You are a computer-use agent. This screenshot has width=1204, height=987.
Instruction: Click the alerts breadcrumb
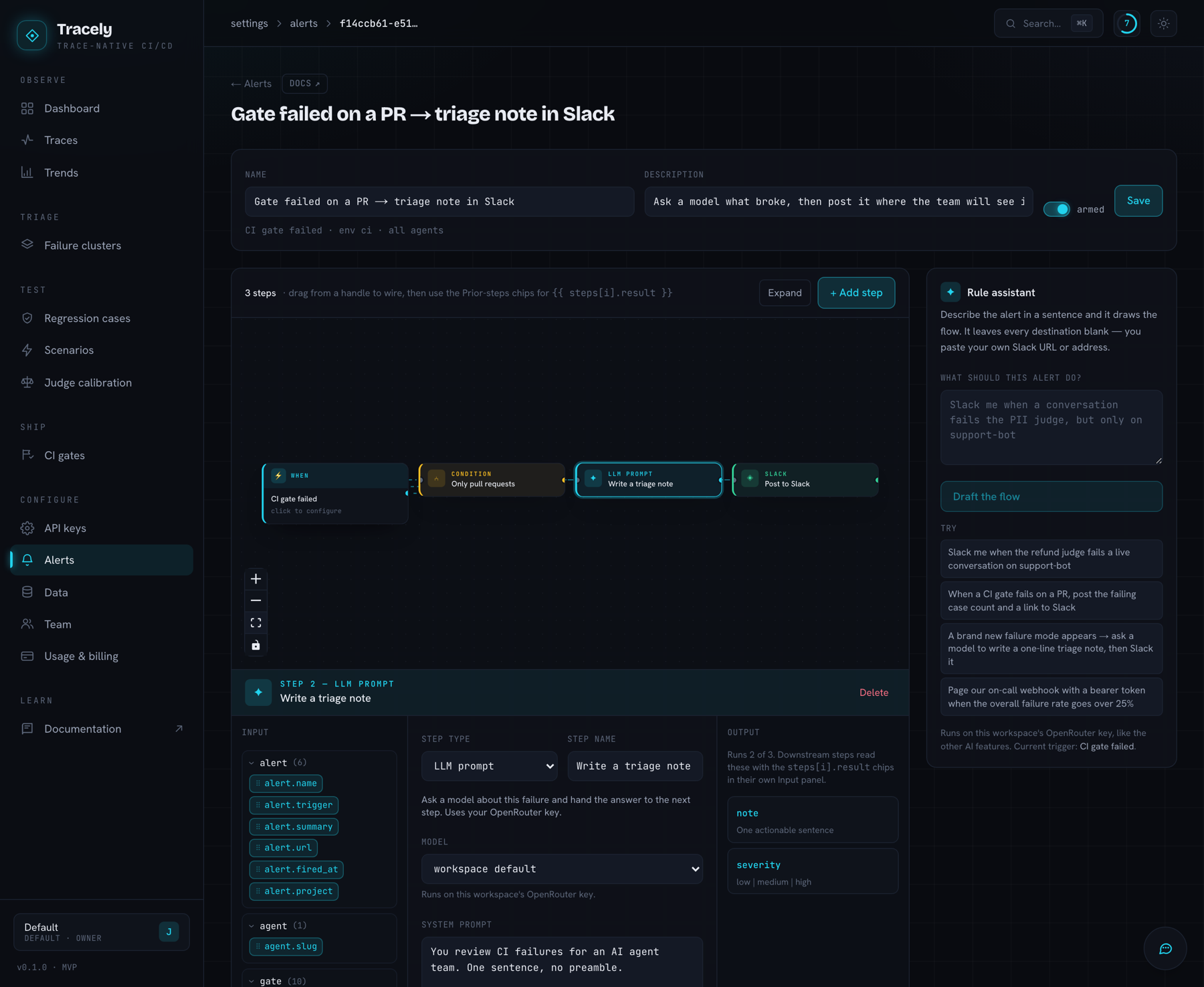304,23
